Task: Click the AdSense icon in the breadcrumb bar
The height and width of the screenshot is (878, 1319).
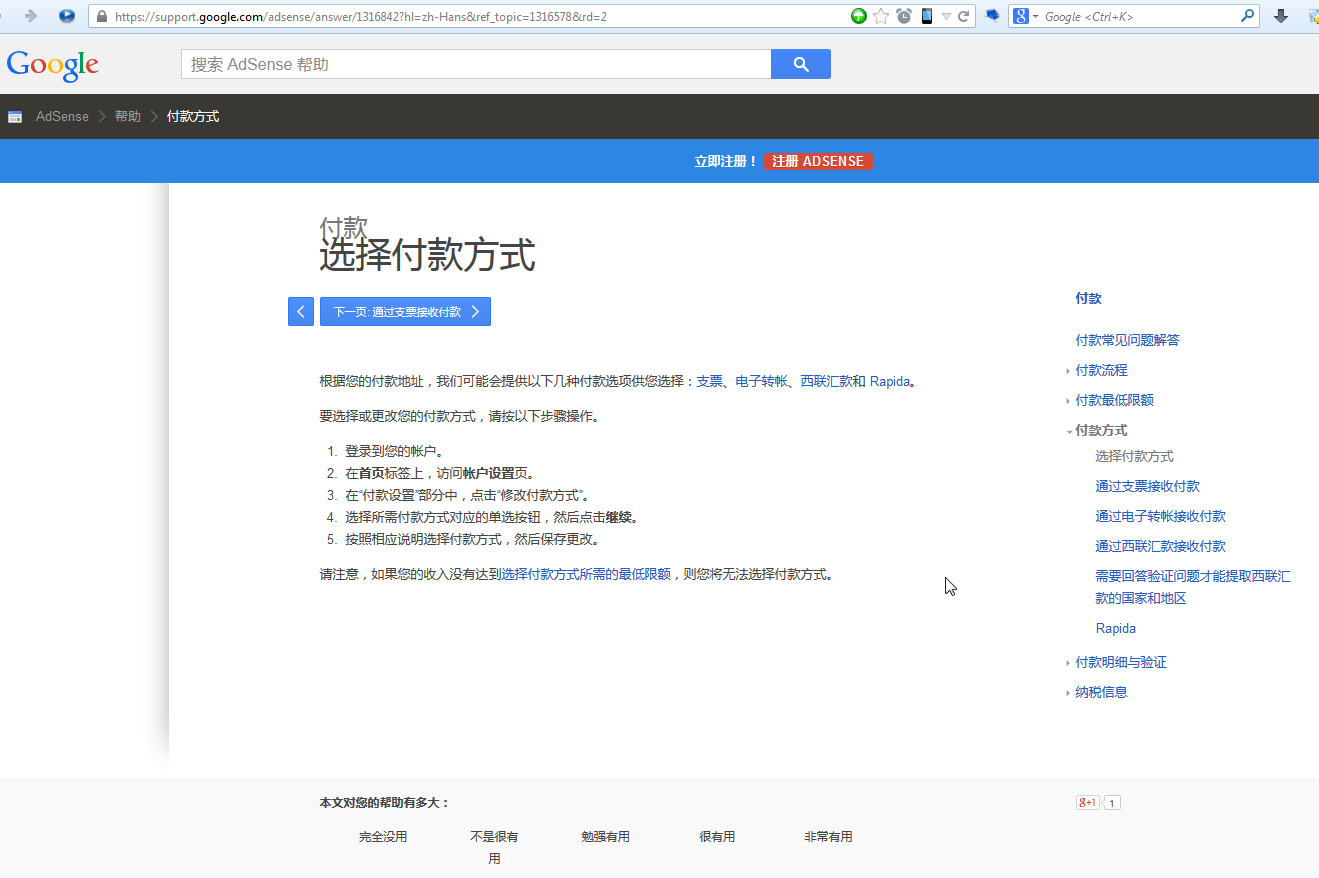Action: [15, 117]
